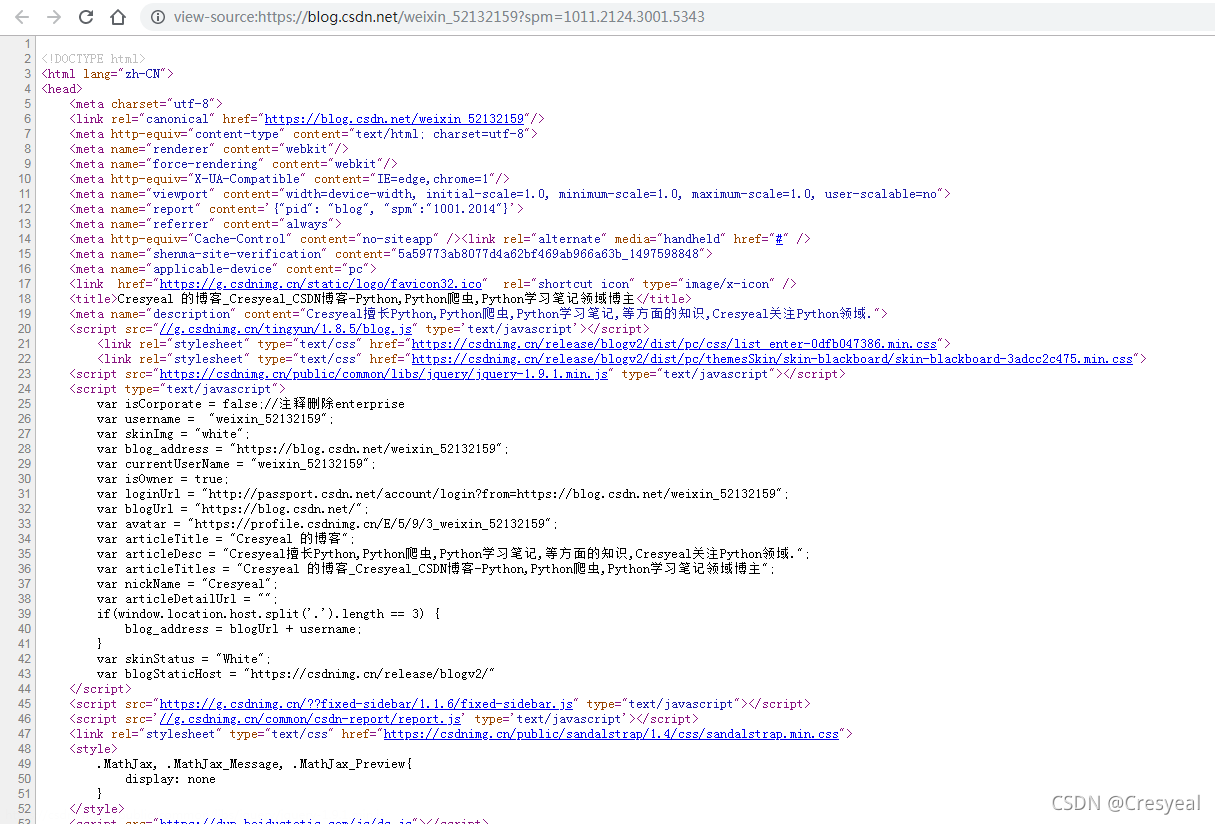Screen dimensions: 1215x824
Task: Click the 'var isOwner = true' line
Action: coord(164,479)
